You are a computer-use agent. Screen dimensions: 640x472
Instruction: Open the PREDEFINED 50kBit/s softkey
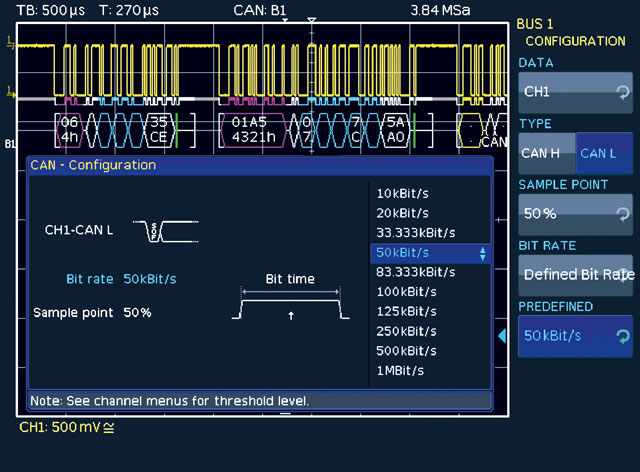click(576, 336)
